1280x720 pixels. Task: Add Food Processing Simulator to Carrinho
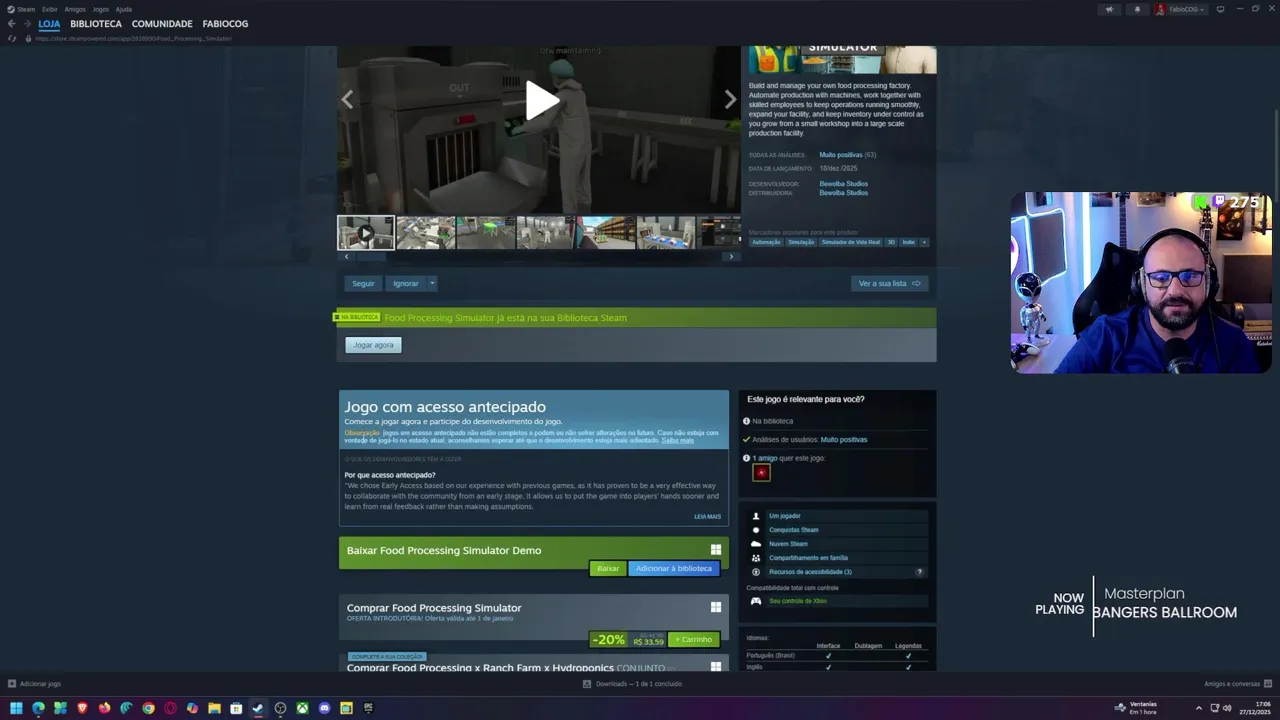(x=693, y=639)
